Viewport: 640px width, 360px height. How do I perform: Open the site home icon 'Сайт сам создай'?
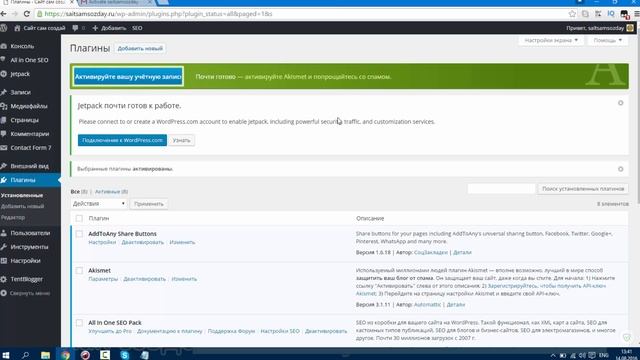(40, 28)
